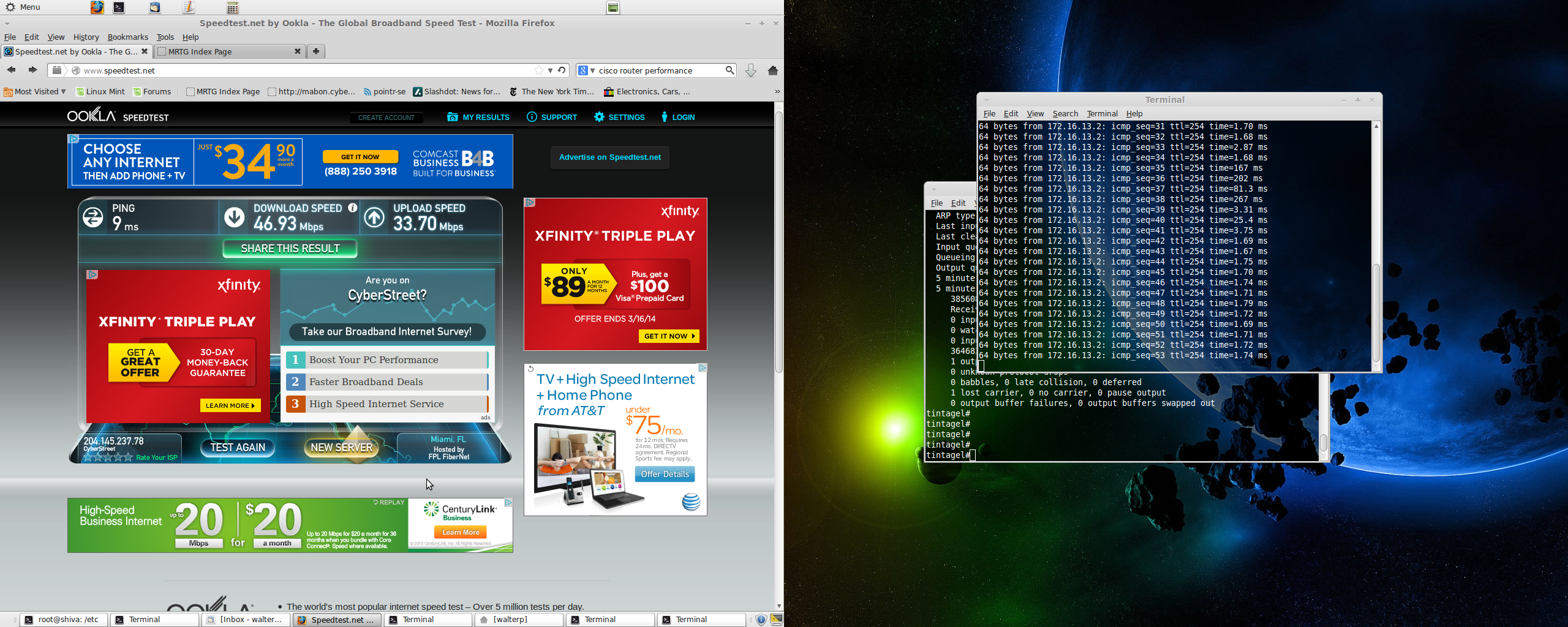
Task: Open the Firefox downloads arrow icon
Action: (750, 70)
